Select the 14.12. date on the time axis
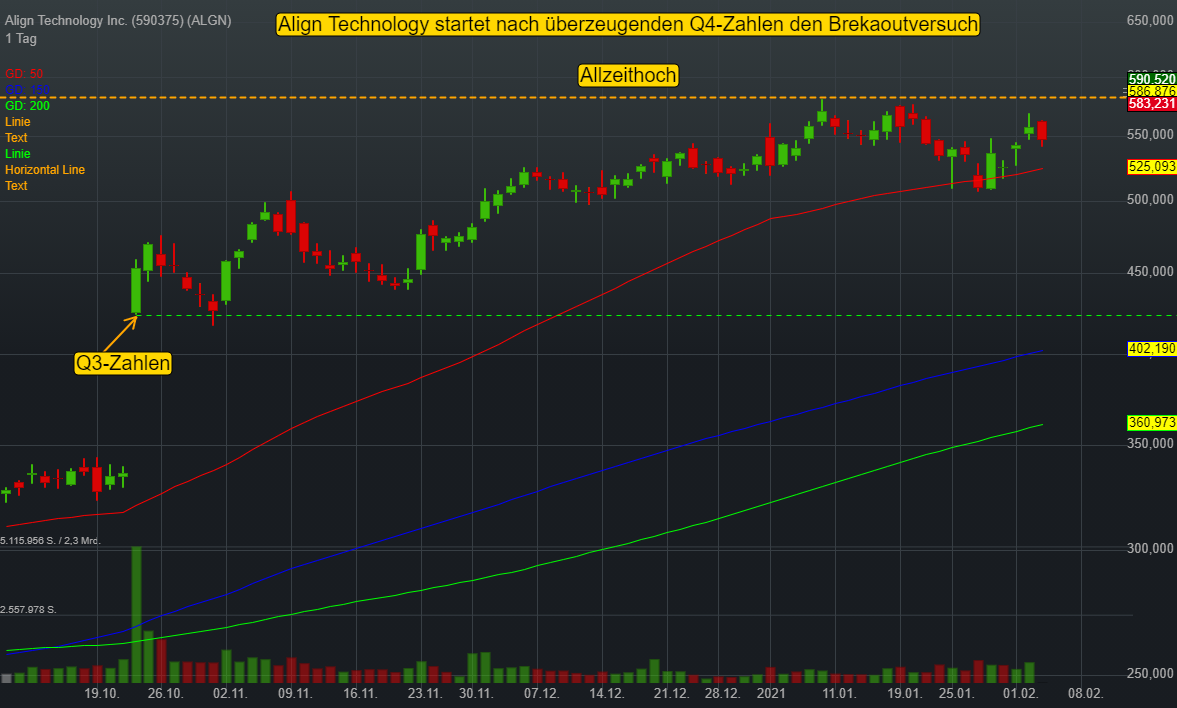The width and height of the screenshot is (1177, 708). tap(607, 693)
